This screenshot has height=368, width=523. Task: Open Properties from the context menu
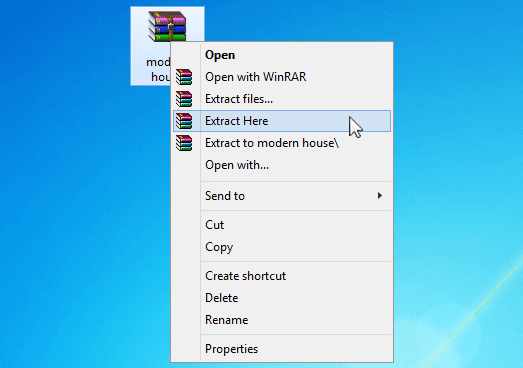(x=231, y=349)
